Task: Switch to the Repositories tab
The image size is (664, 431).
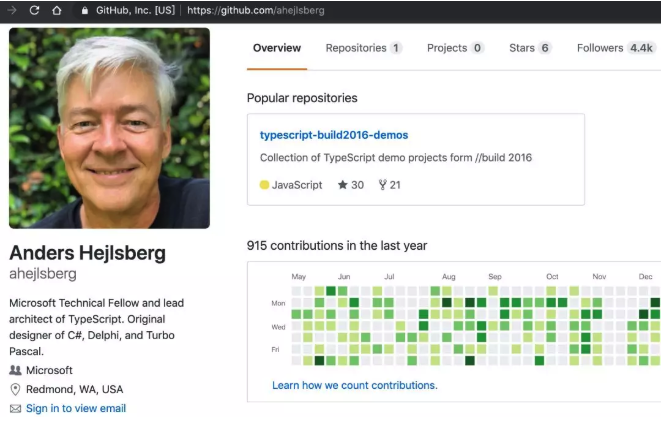Action: 364,48
